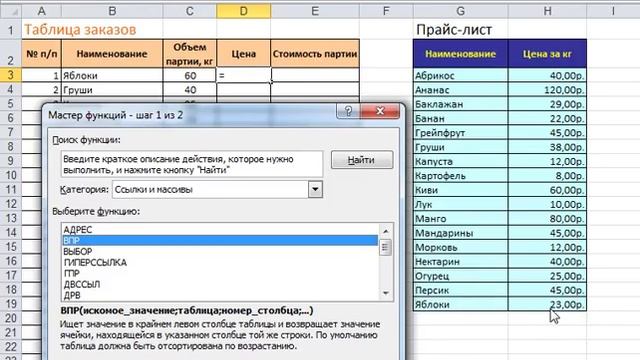Viewport: 640px width, 360px height.
Task: Select function АДРЕС in the list
Action: pos(220,230)
